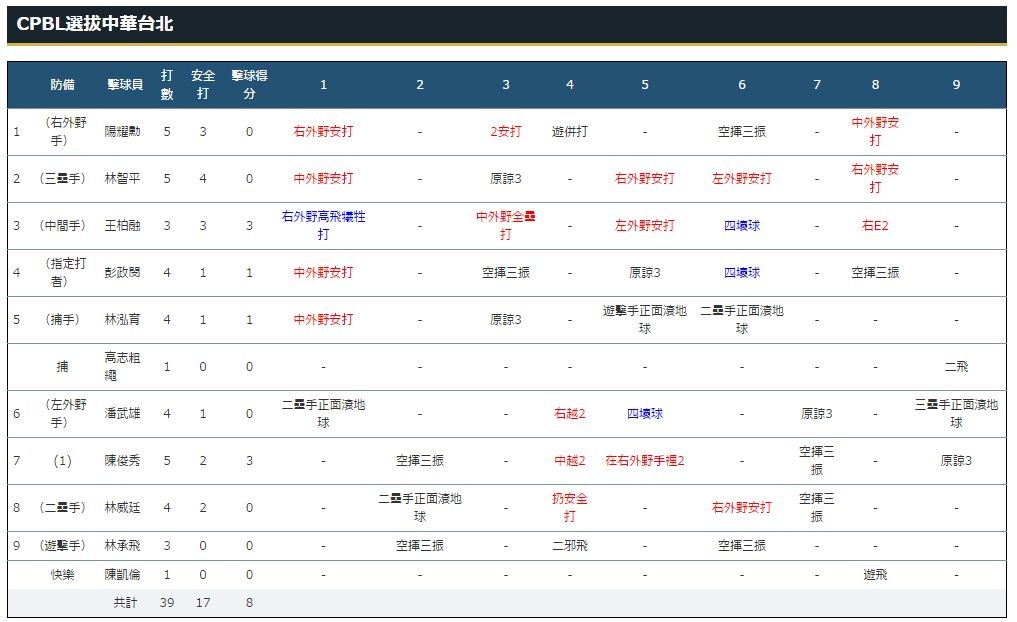
Task: Click the '右外野高飛犧牲打' cell
Action: click(x=323, y=226)
